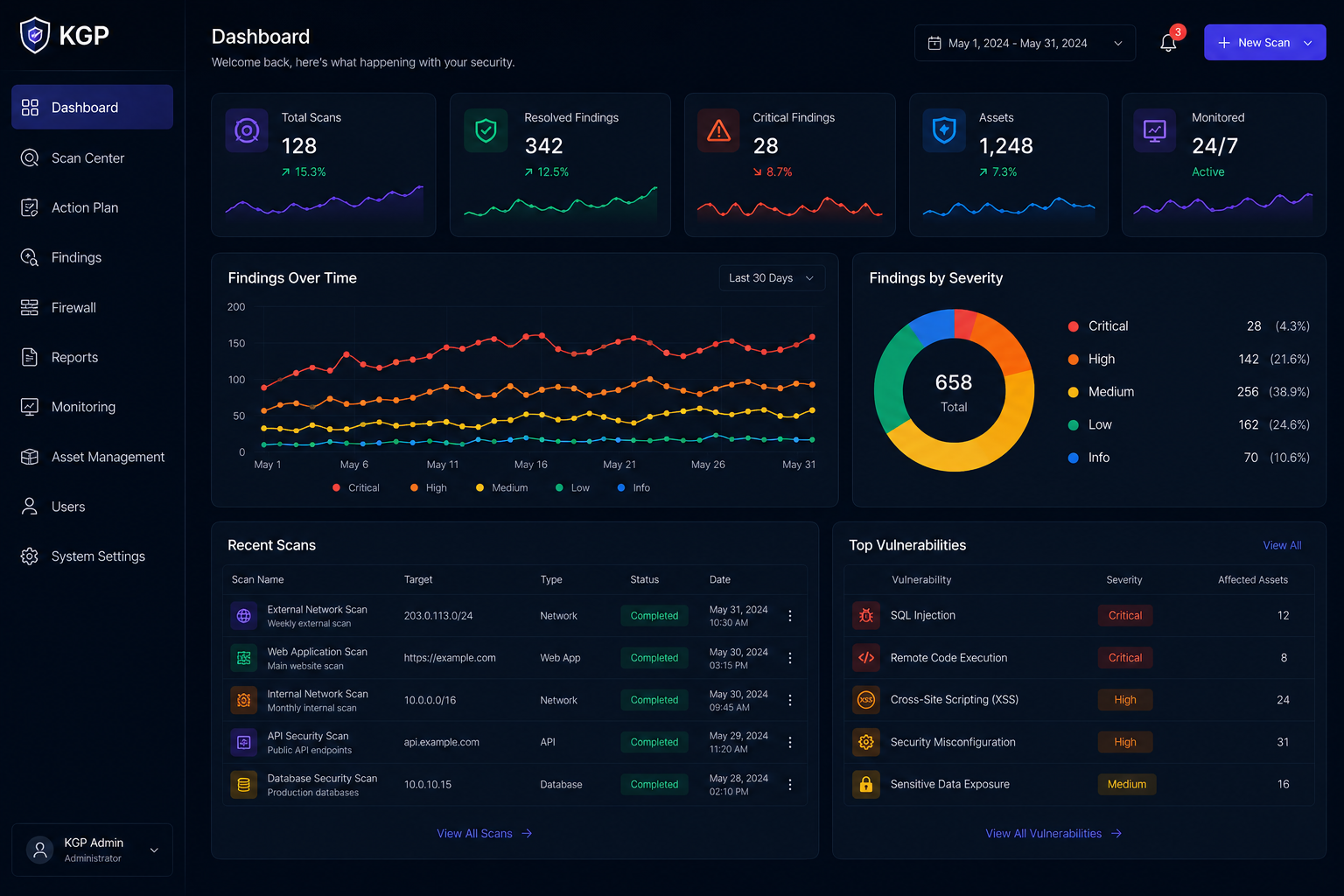Click View All in Top Vulnerabilities header

pyautogui.click(x=1282, y=545)
